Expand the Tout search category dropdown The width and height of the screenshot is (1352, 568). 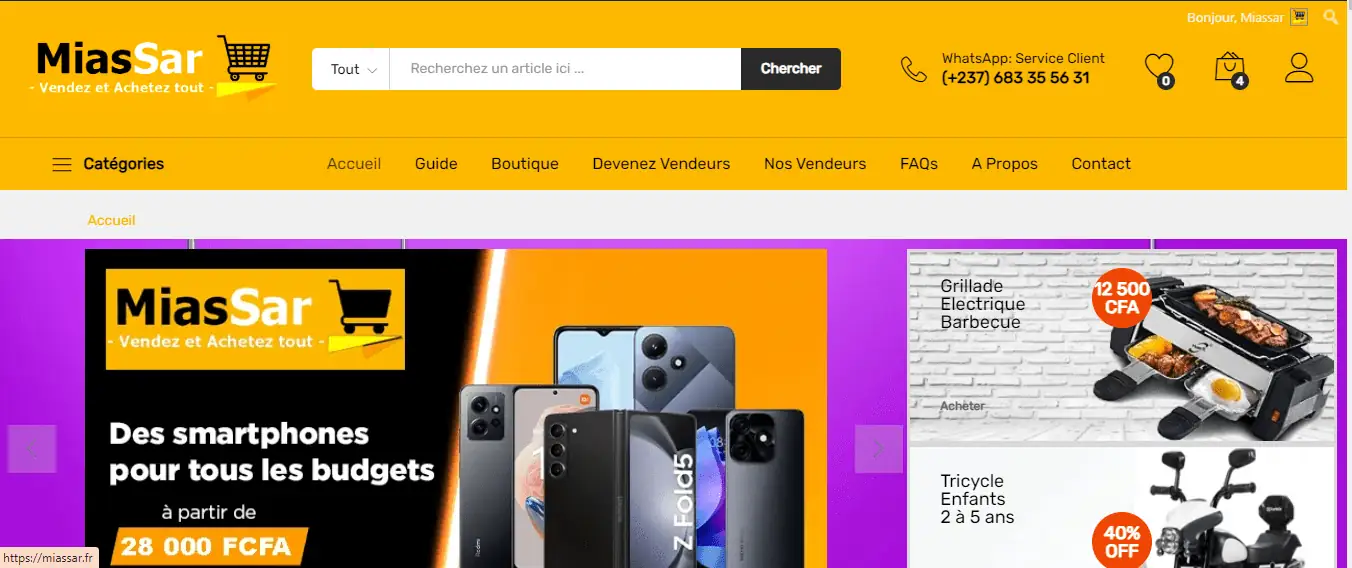pyautogui.click(x=351, y=69)
